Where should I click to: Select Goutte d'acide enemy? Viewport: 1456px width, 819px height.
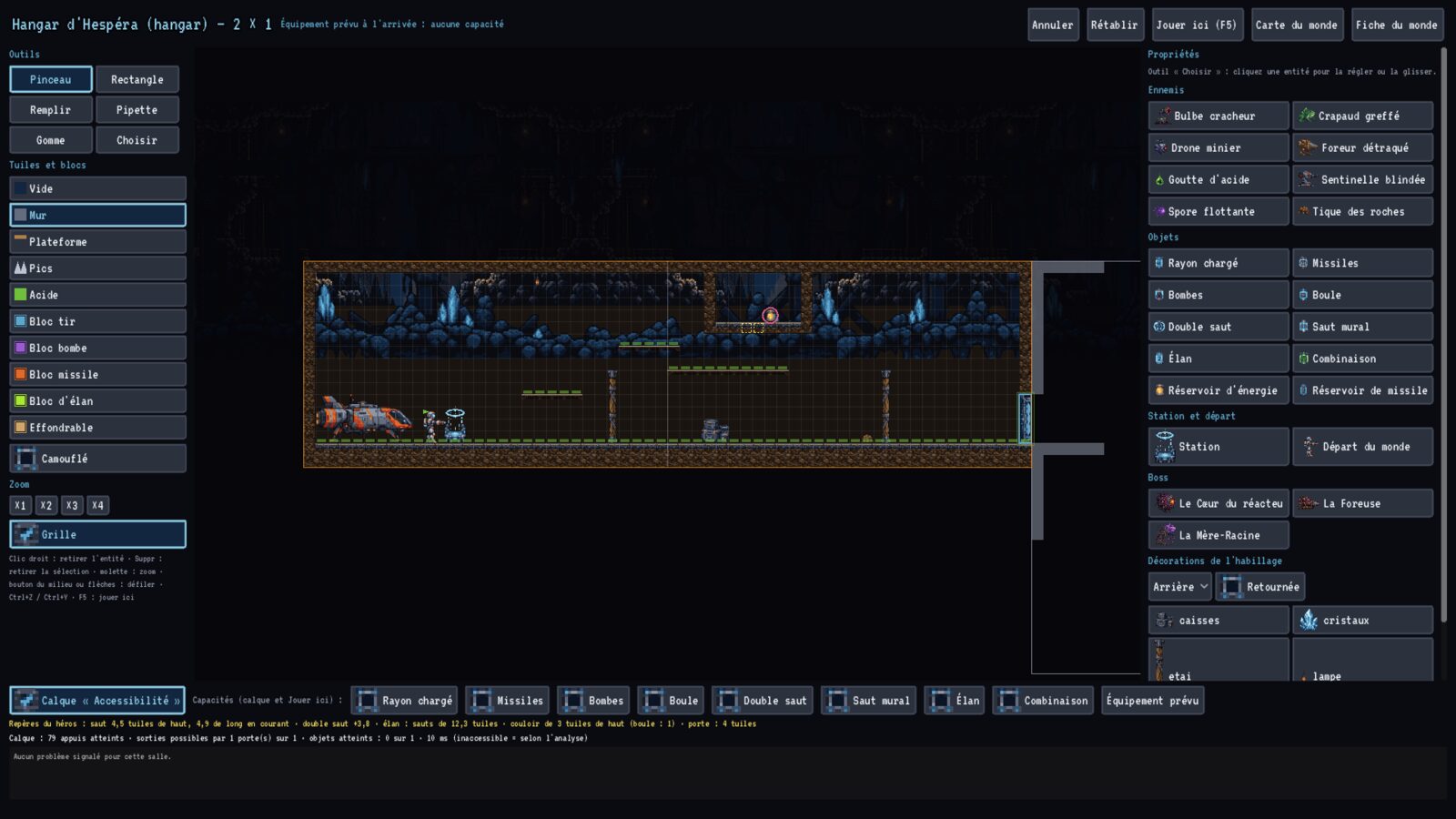[1218, 179]
